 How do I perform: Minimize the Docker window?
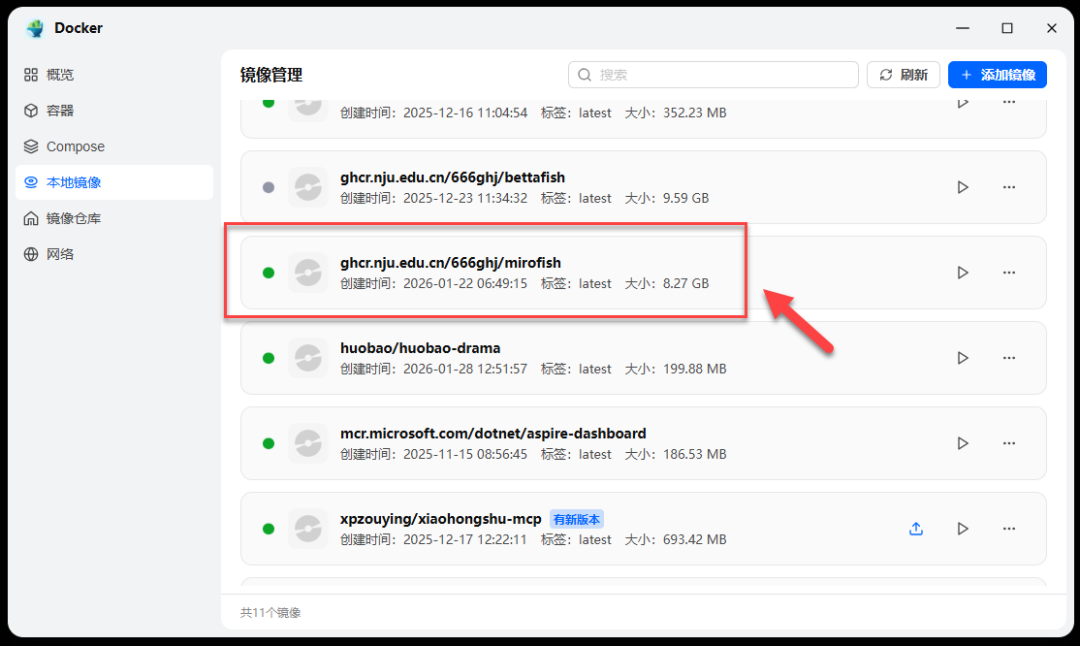pos(963,28)
